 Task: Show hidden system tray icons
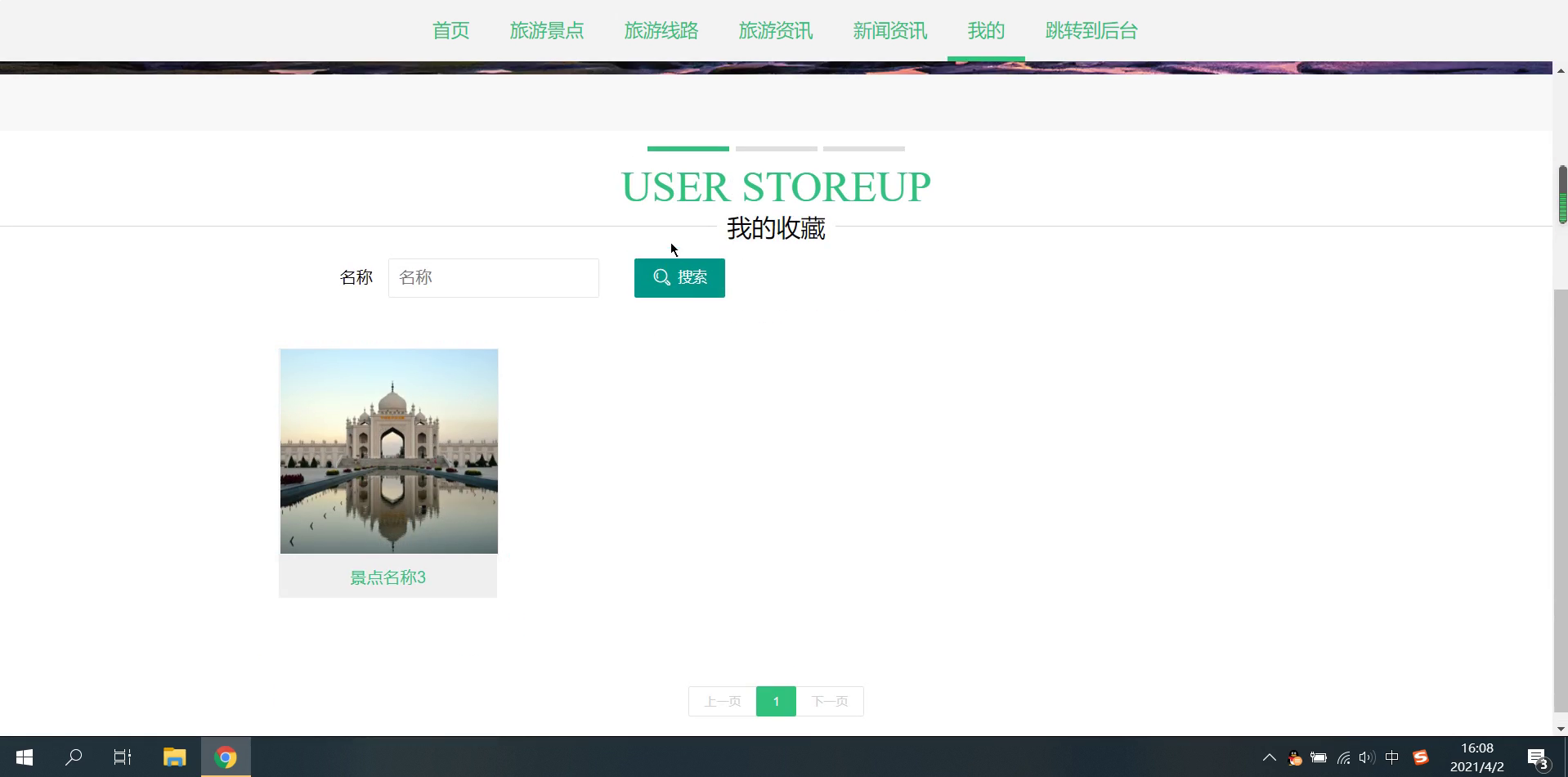1269,757
